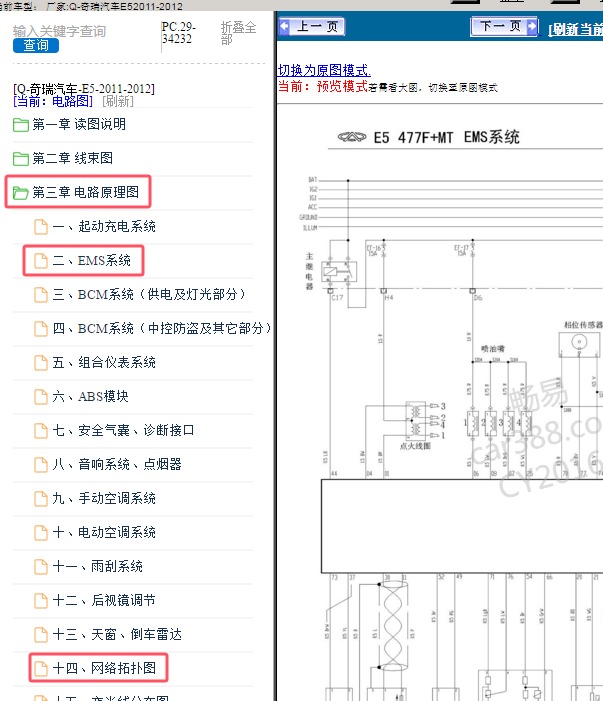
Task: Click document icon of 五、组合仪表系统
Action: click(41, 363)
